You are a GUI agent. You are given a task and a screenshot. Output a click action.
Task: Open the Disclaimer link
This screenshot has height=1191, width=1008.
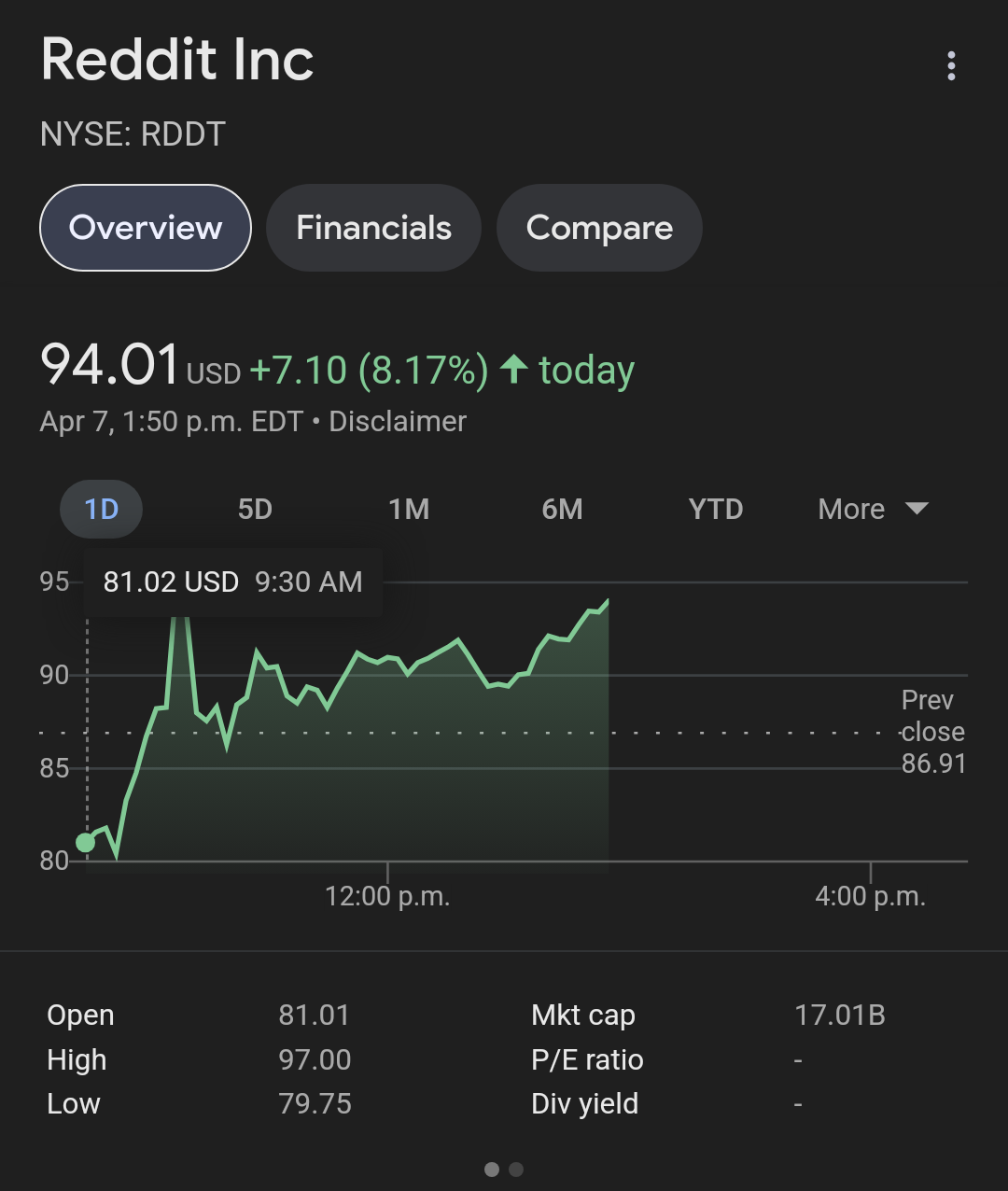[x=398, y=421]
